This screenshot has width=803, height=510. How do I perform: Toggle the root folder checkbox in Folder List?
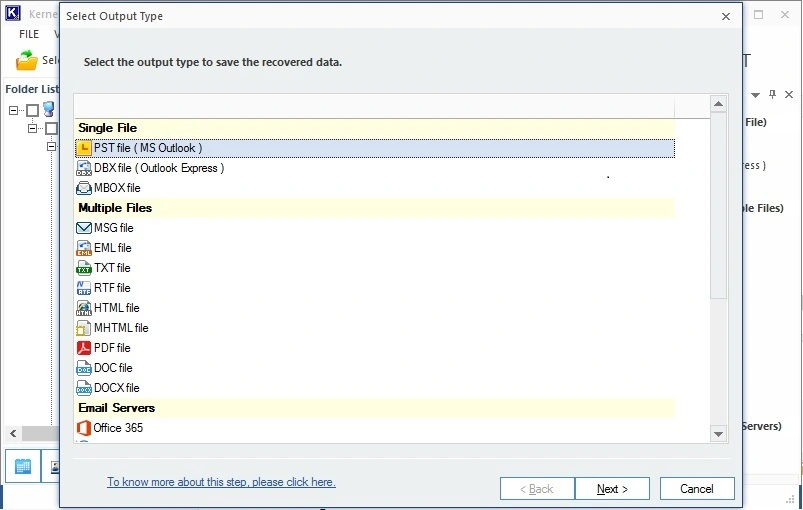[x=33, y=110]
